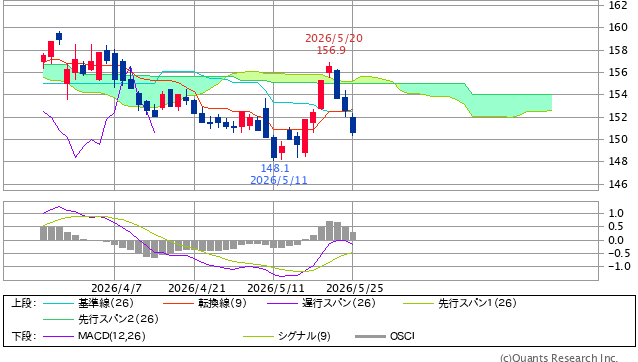This screenshot has width=638, height=362.
Task: Click the gray OSCI legend swatch
Action: click(370, 336)
